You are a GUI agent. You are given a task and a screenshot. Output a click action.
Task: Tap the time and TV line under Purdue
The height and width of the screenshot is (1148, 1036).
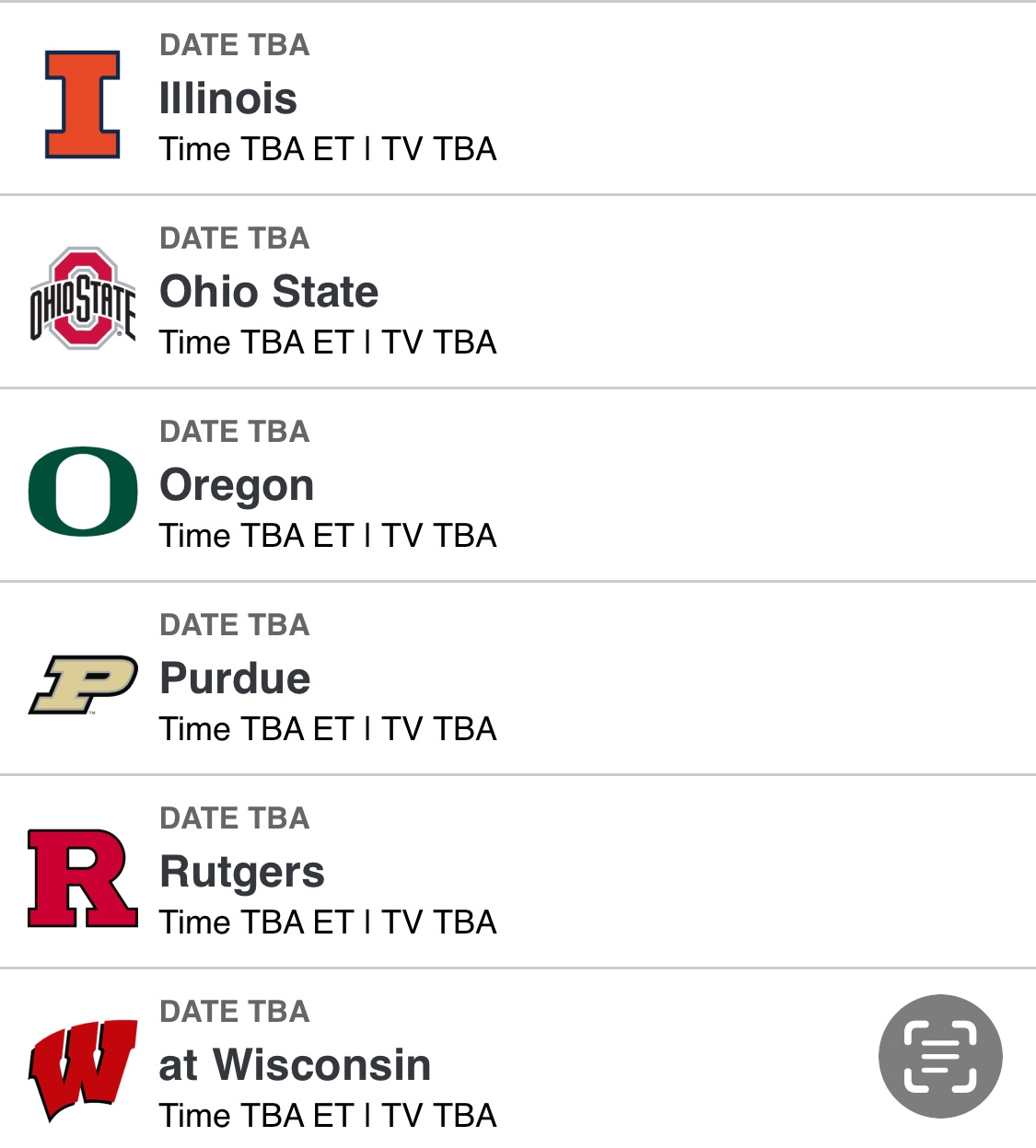[x=328, y=729]
